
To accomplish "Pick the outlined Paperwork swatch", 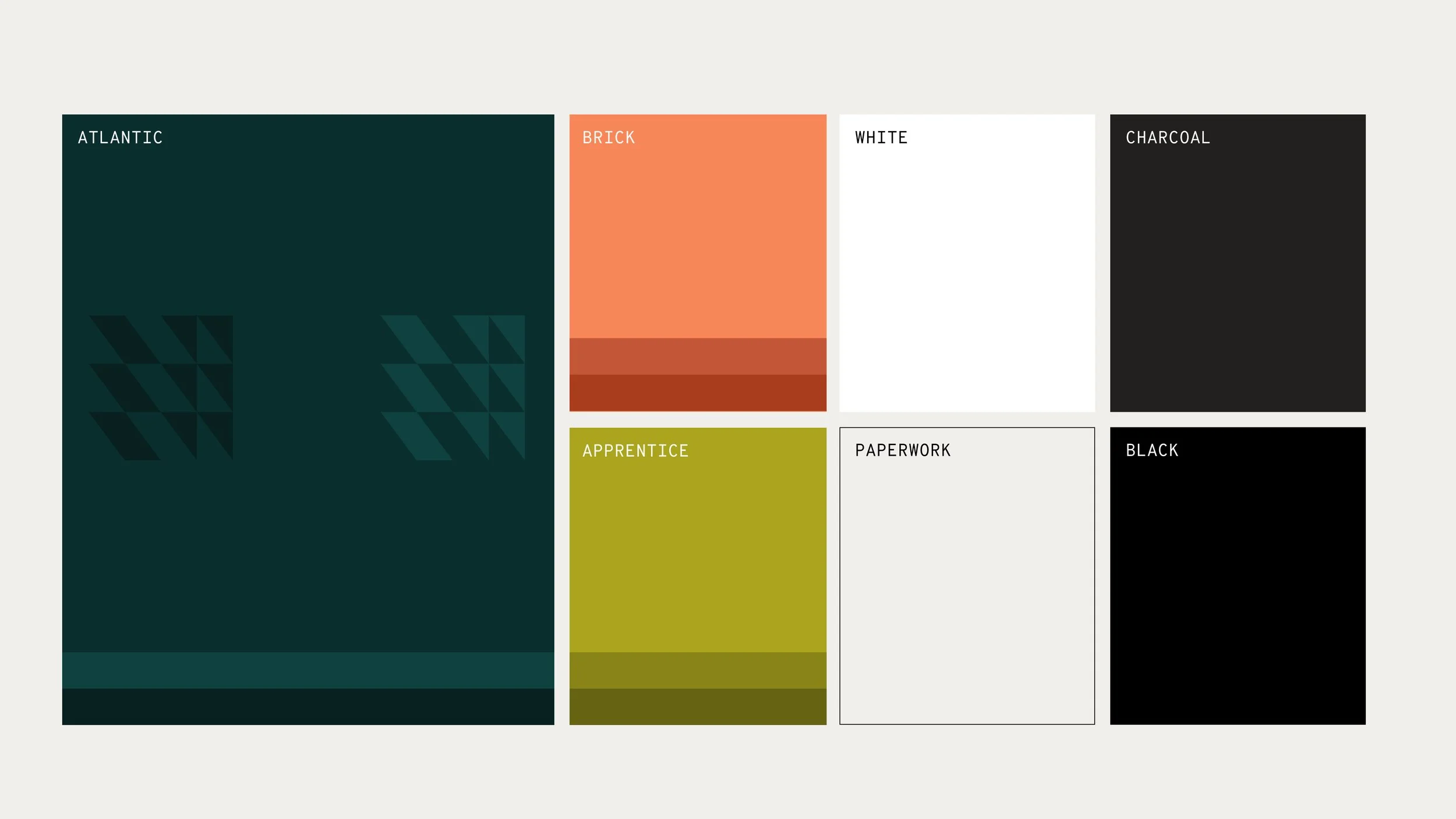I will tap(967, 576).
